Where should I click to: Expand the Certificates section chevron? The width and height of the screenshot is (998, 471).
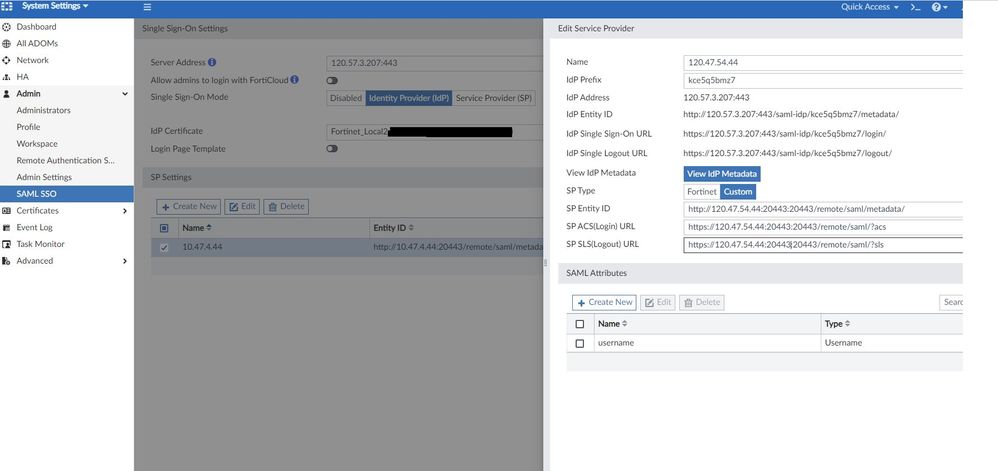[125, 211]
